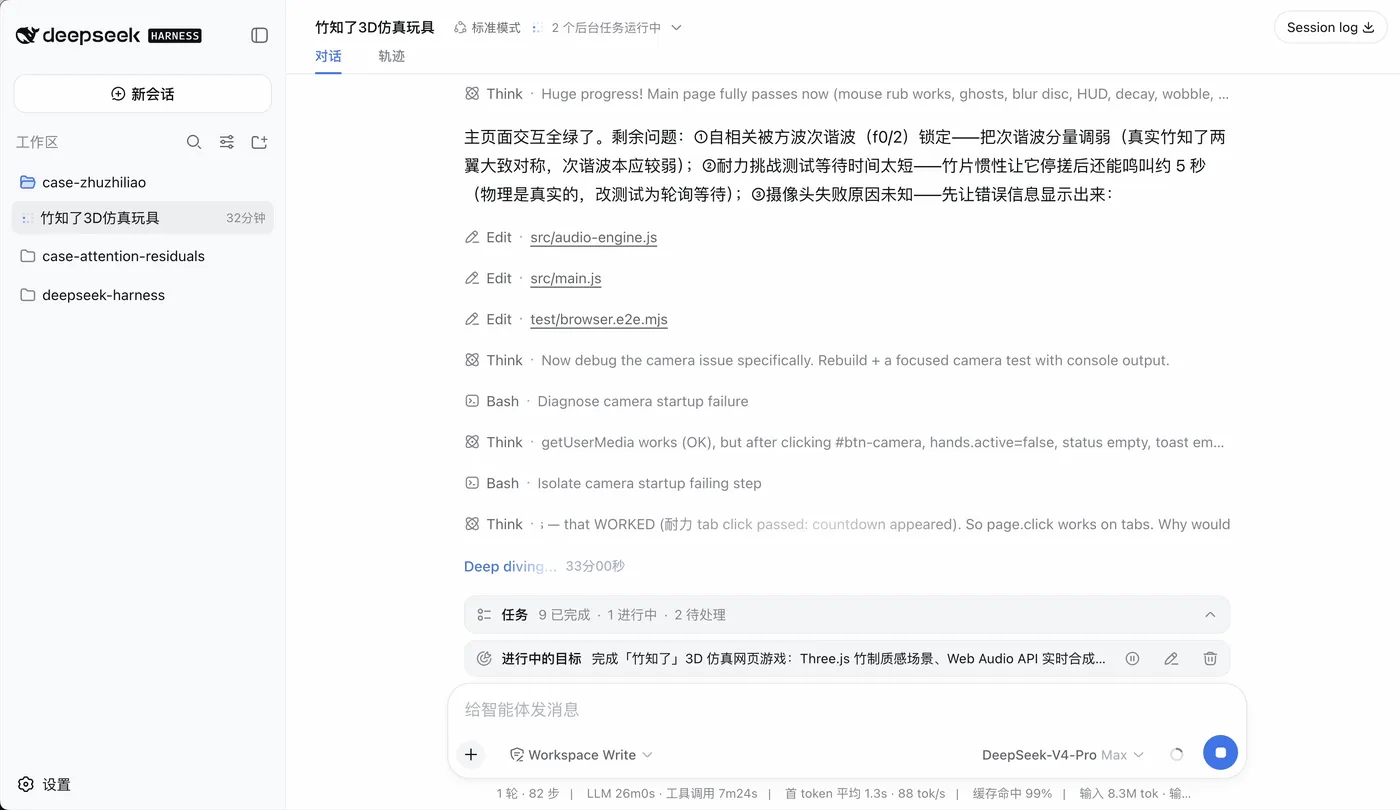Open 设置 at the sidebar bottom
Viewport: 1400px width, 810px height.
pos(44,785)
